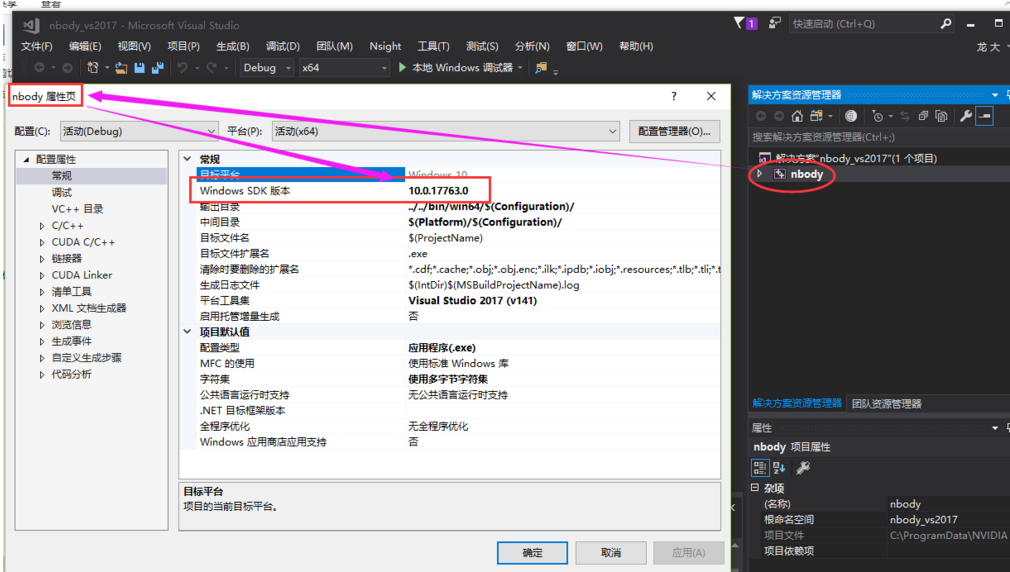Click the Property Pages wrench icon in Properties panel
The image size is (1010, 572).
pos(803,468)
